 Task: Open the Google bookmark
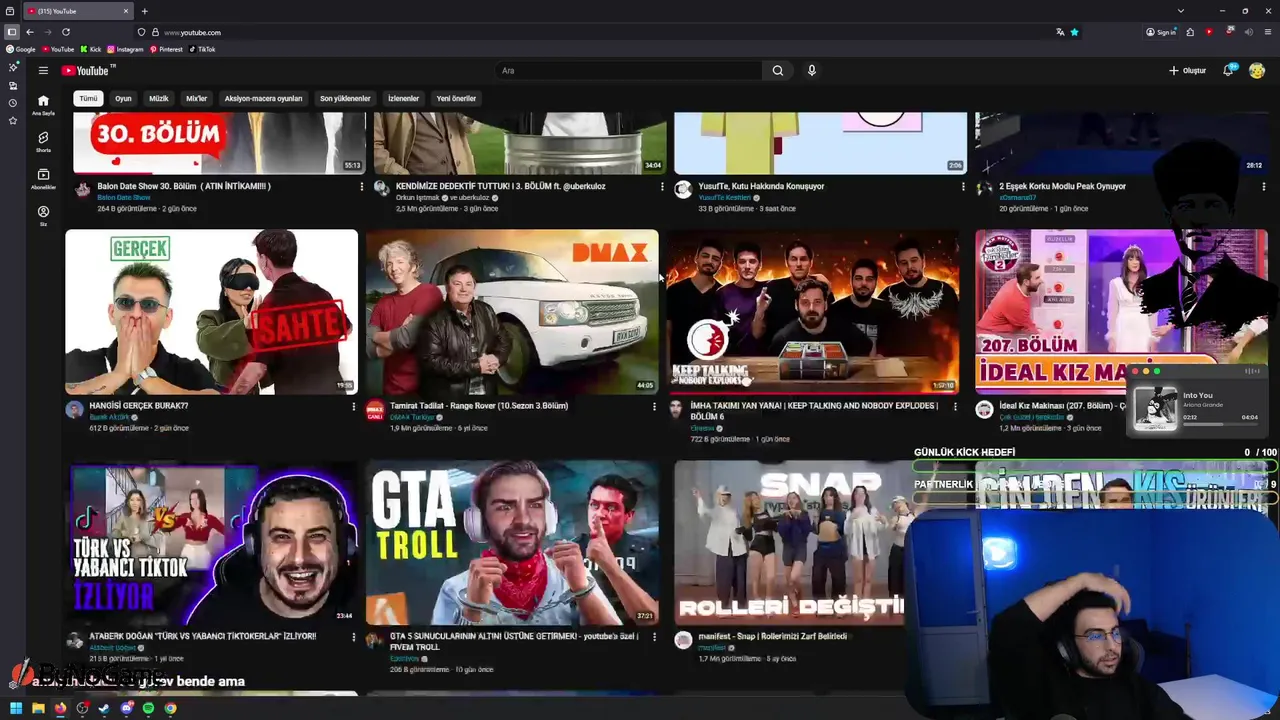pos(21,49)
